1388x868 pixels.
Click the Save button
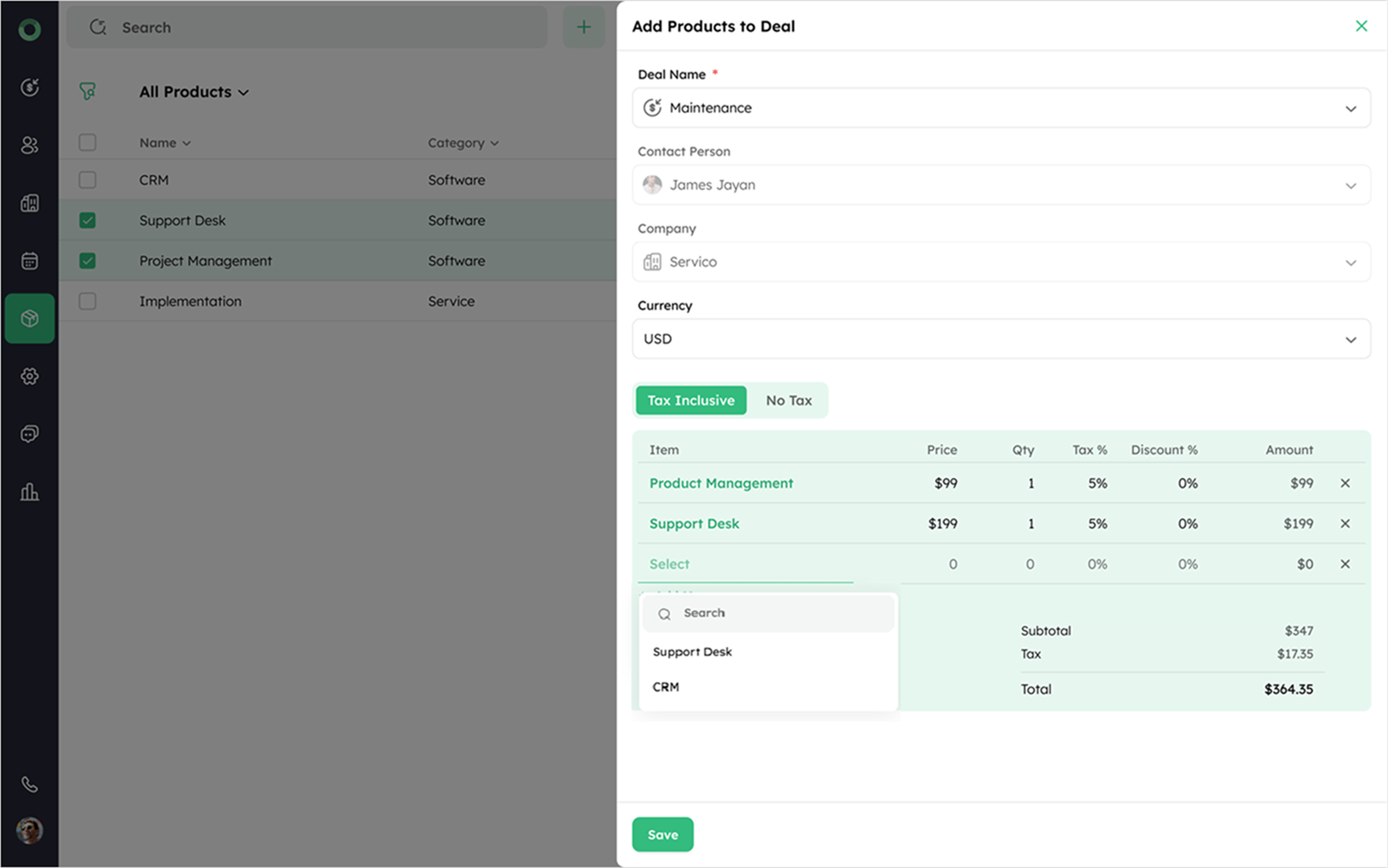click(x=662, y=834)
